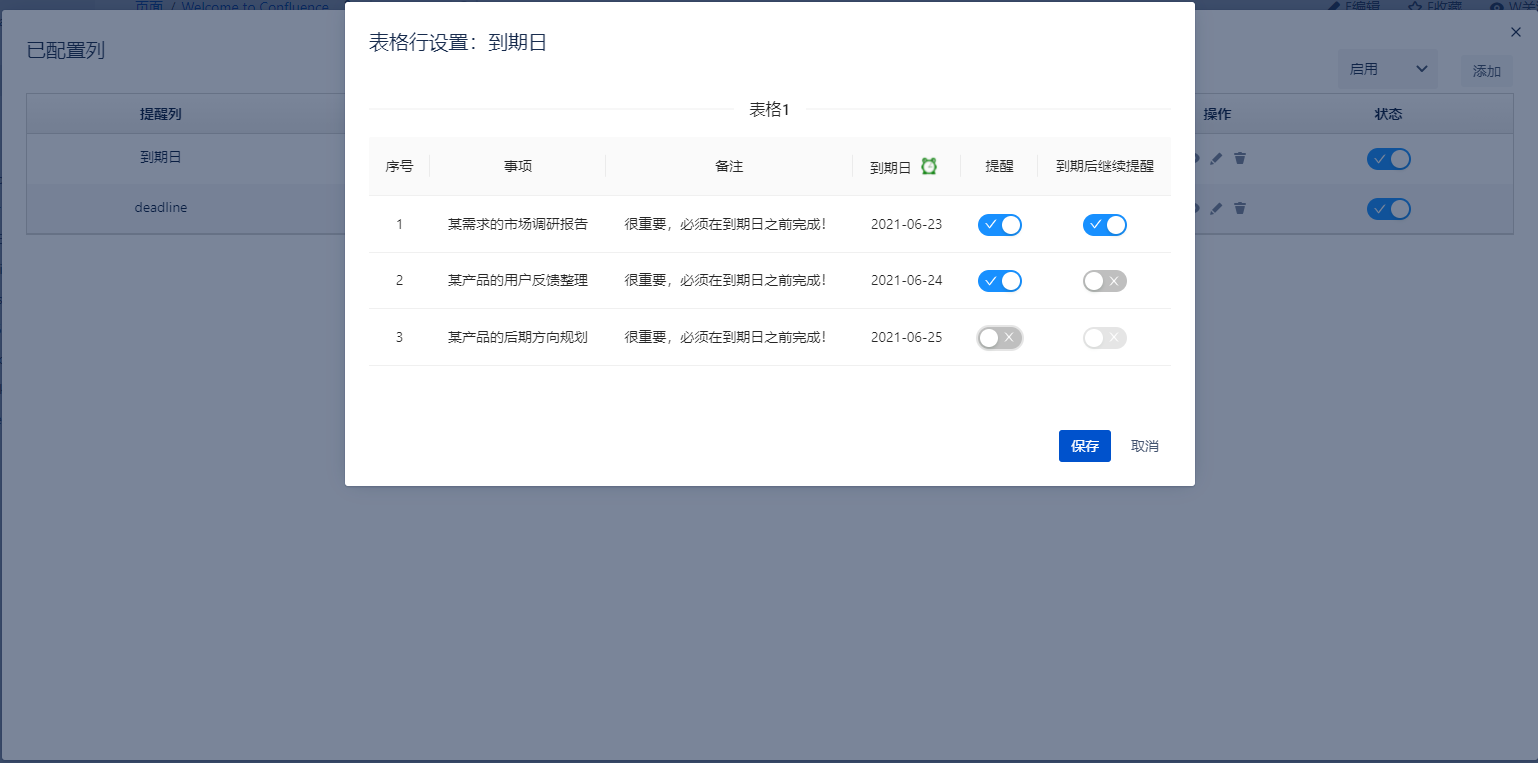Click the 添加 button to add a column

pyautogui.click(x=1486, y=71)
